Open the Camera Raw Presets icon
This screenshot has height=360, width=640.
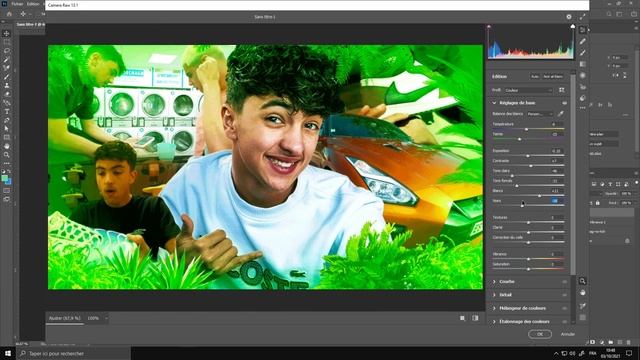pyautogui.click(x=582, y=98)
